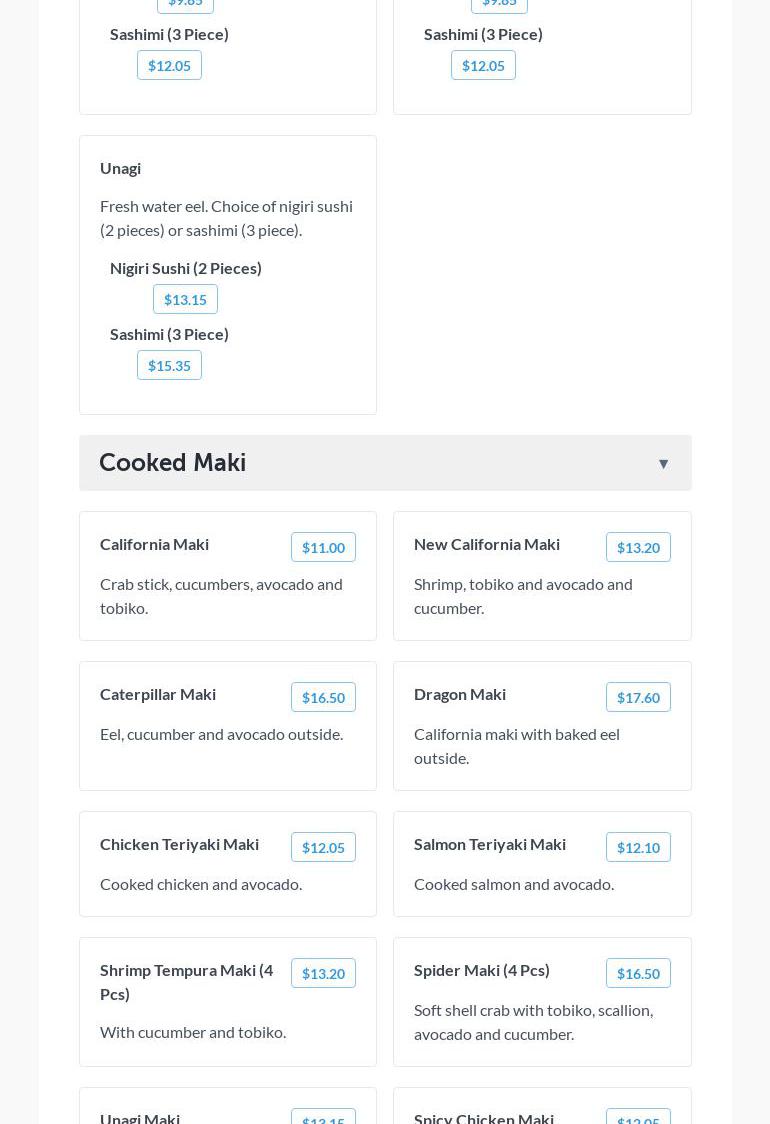Viewport: 770px width, 1124px height.
Task: Add Shrimp Tempura Maki for $13.20
Action: [x=323, y=973]
